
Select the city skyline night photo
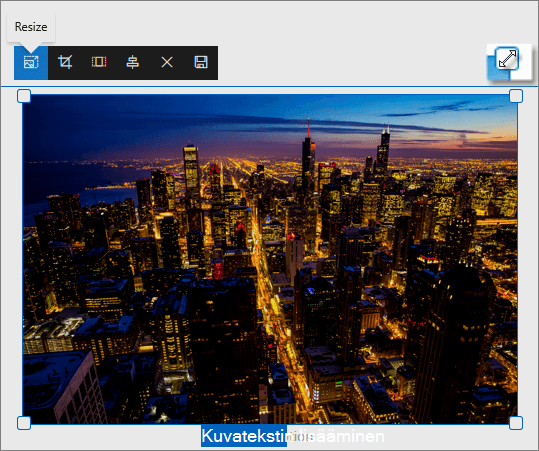(x=270, y=259)
